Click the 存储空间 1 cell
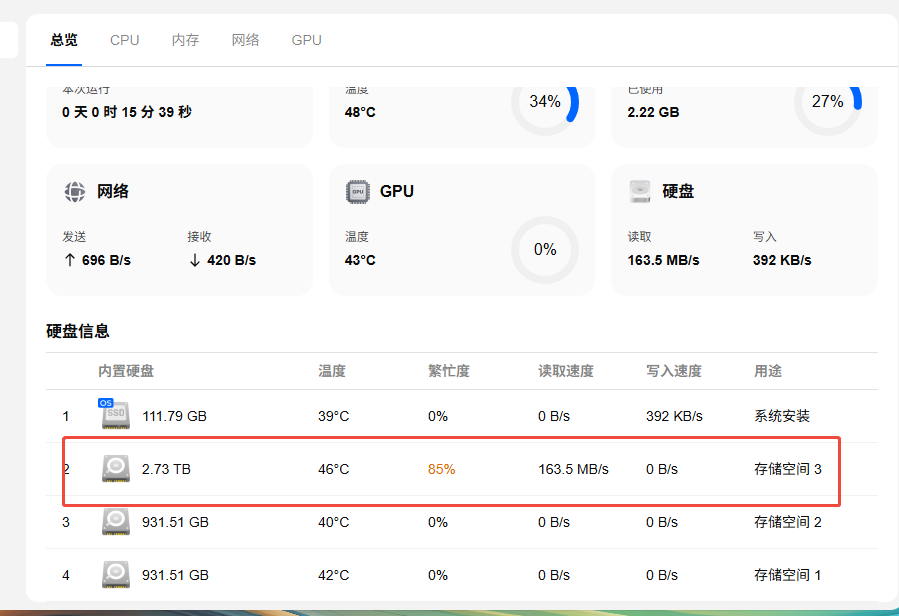This screenshot has height=616, width=899. point(787,575)
